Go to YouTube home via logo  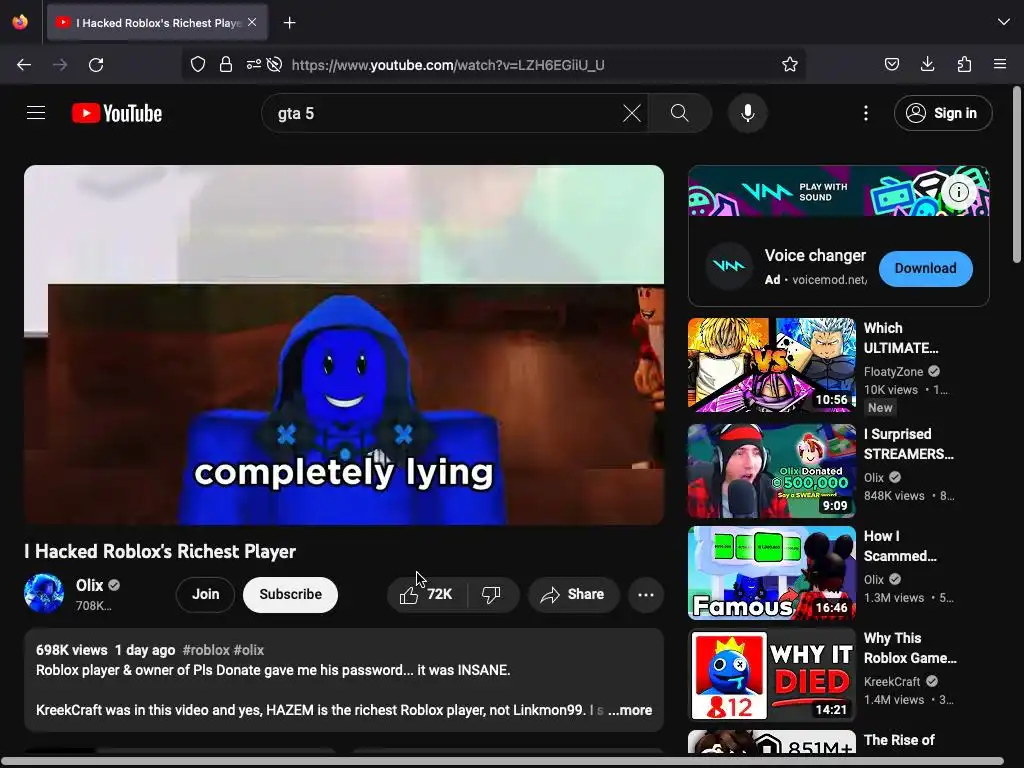pyautogui.click(x=117, y=113)
